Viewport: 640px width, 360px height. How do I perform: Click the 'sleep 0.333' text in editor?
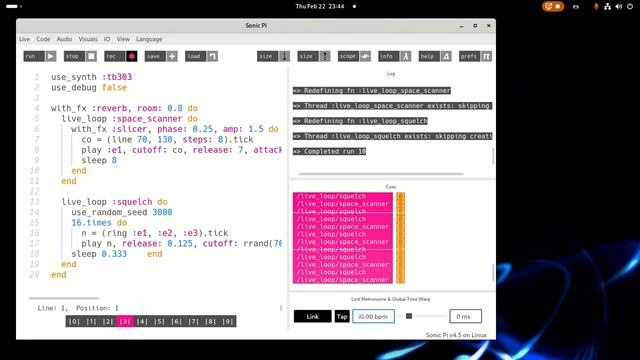tap(99, 254)
